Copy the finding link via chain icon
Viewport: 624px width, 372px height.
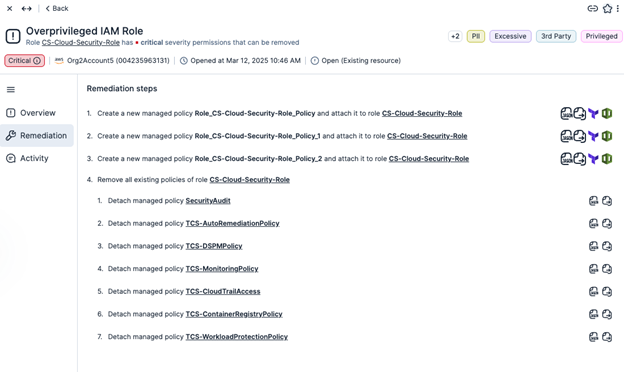[x=593, y=8]
